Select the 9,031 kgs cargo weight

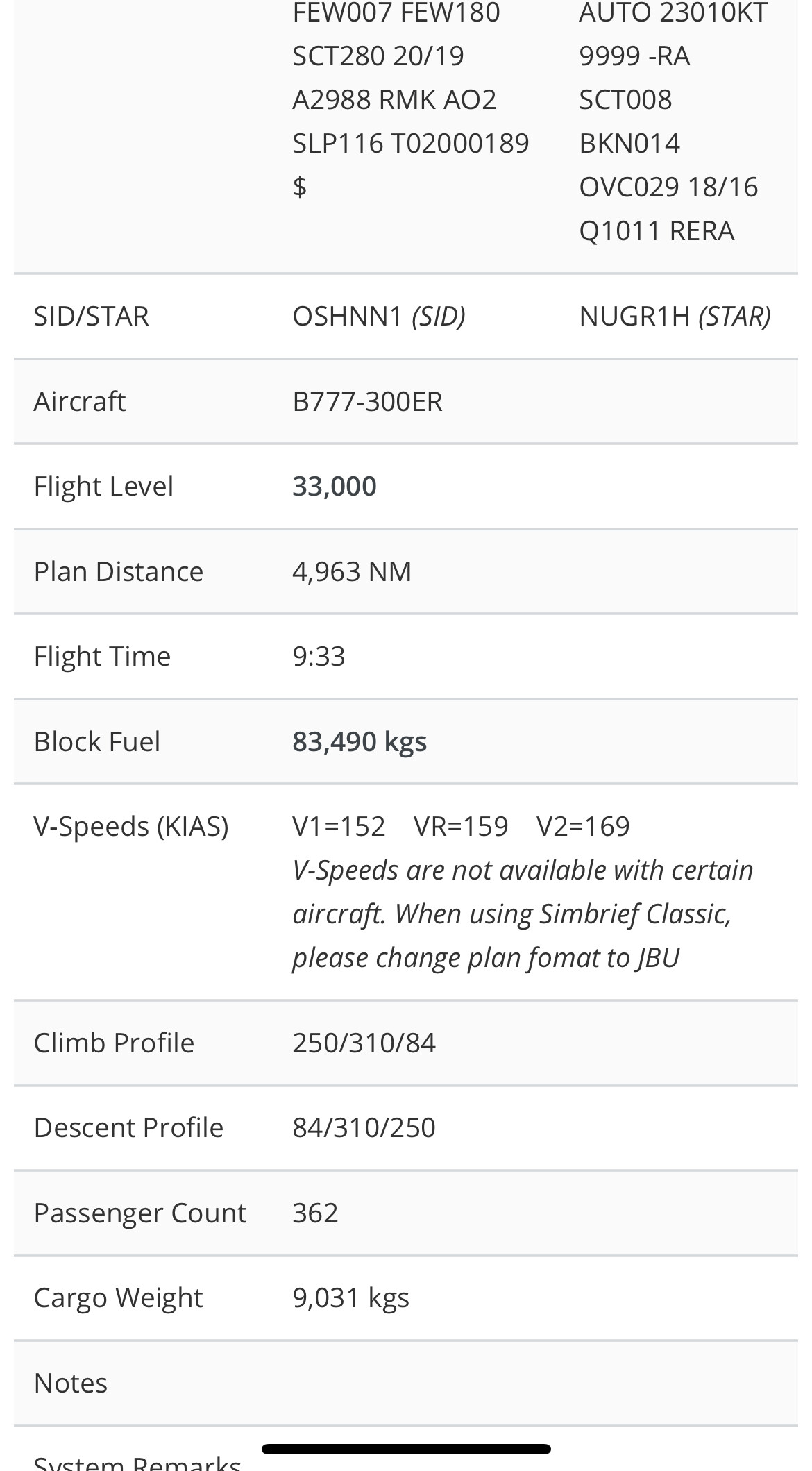[x=350, y=1298]
